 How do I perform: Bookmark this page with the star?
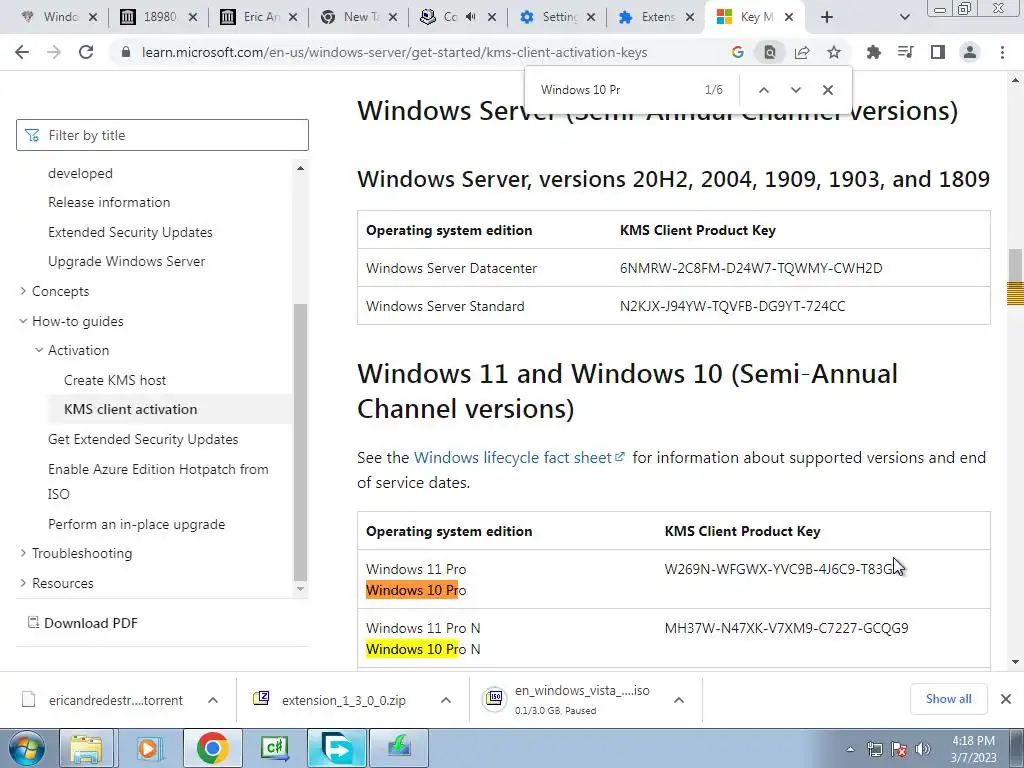(x=834, y=52)
